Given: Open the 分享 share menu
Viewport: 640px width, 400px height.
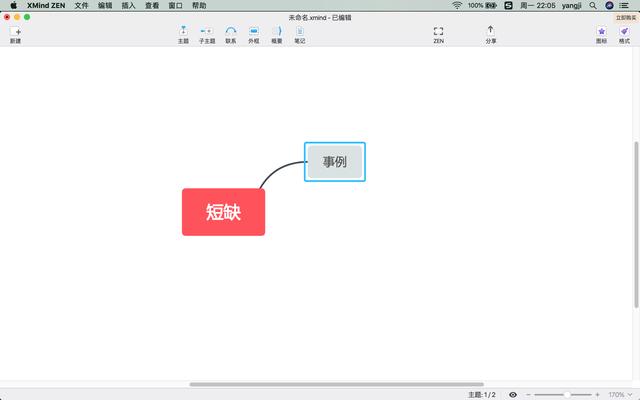Looking at the screenshot, I should [x=491, y=35].
